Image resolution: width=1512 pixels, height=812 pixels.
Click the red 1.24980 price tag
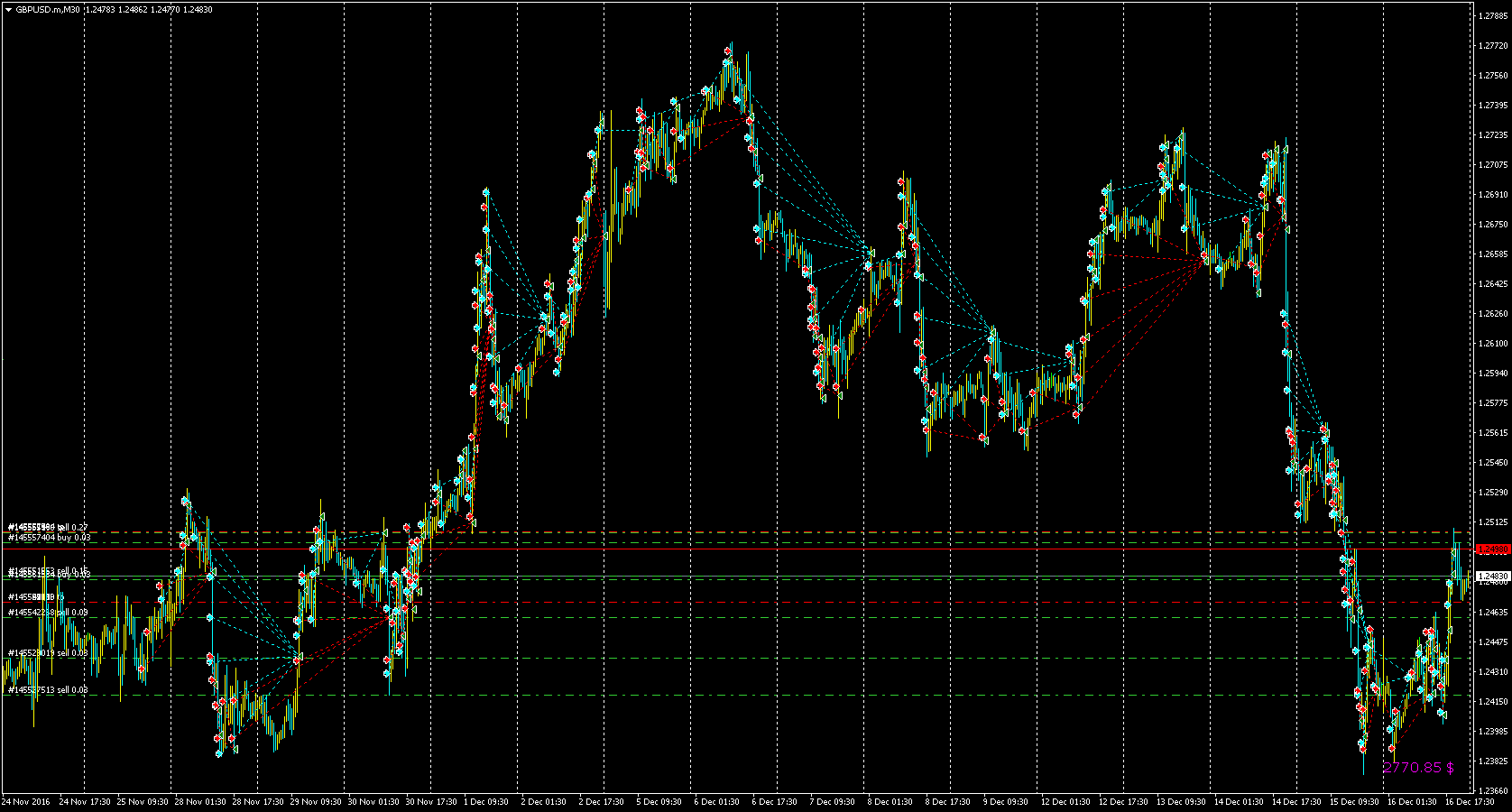point(1492,549)
